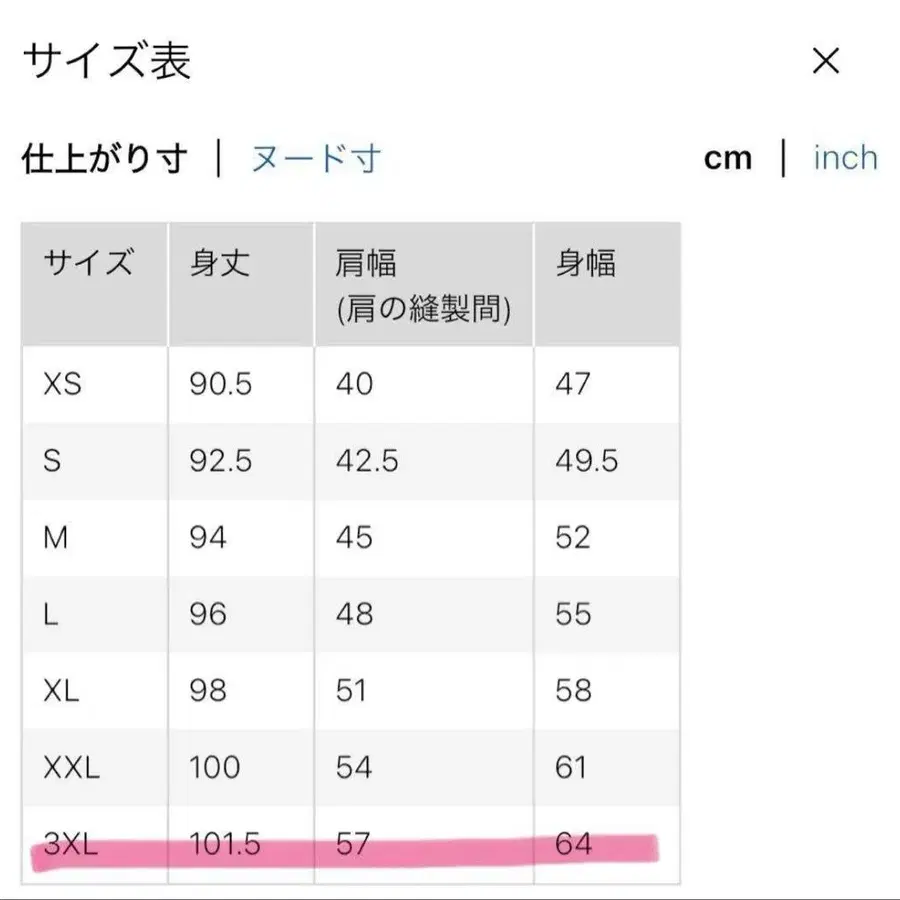Viewport: 900px width, 900px height.
Task: Click the L size cell
Action: coord(50,614)
